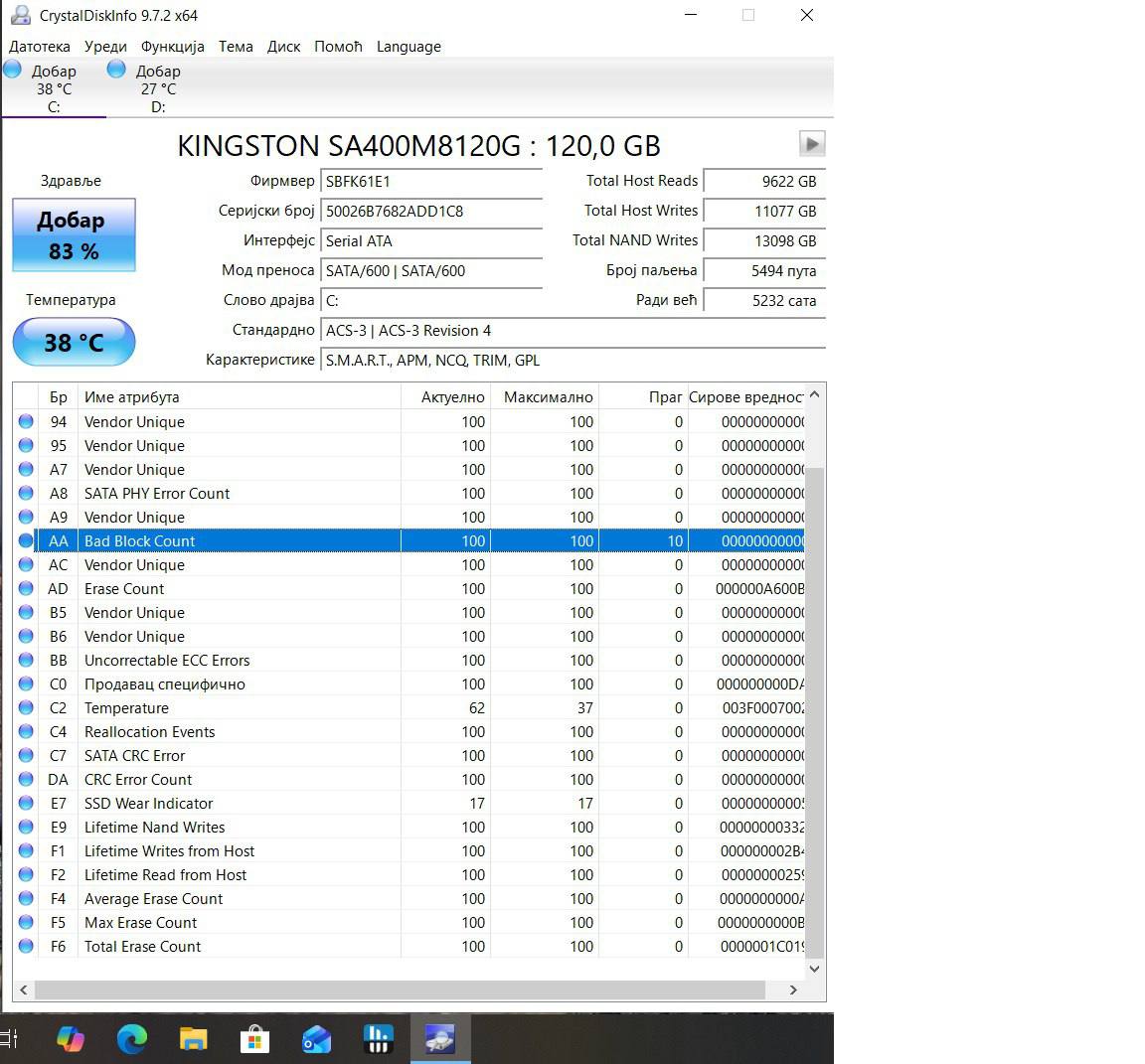The width and height of the screenshot is (1145, 1064).
Task: Click the status circle next to Erase Count
Action: point(26,588)
